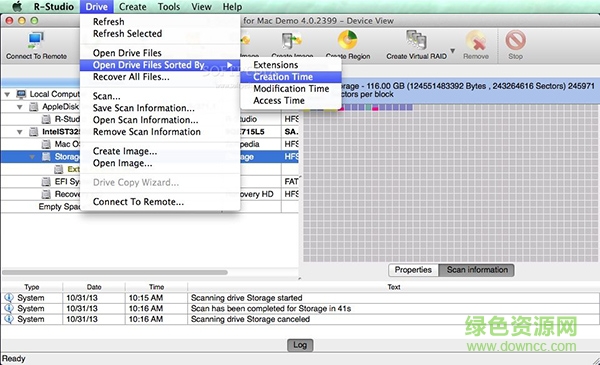The image size is (600, 365).
Task: Select Open Drive Files Sorted By submenu
Action: point(160,65)
